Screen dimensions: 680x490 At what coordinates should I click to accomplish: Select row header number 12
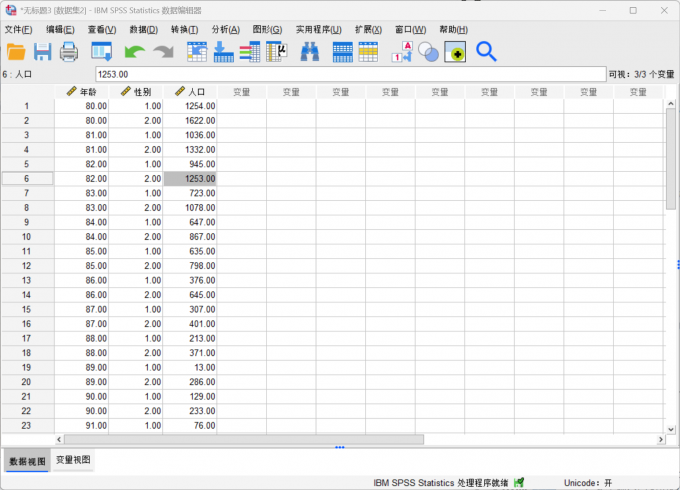pyautogui.click(x=27, y=266)
